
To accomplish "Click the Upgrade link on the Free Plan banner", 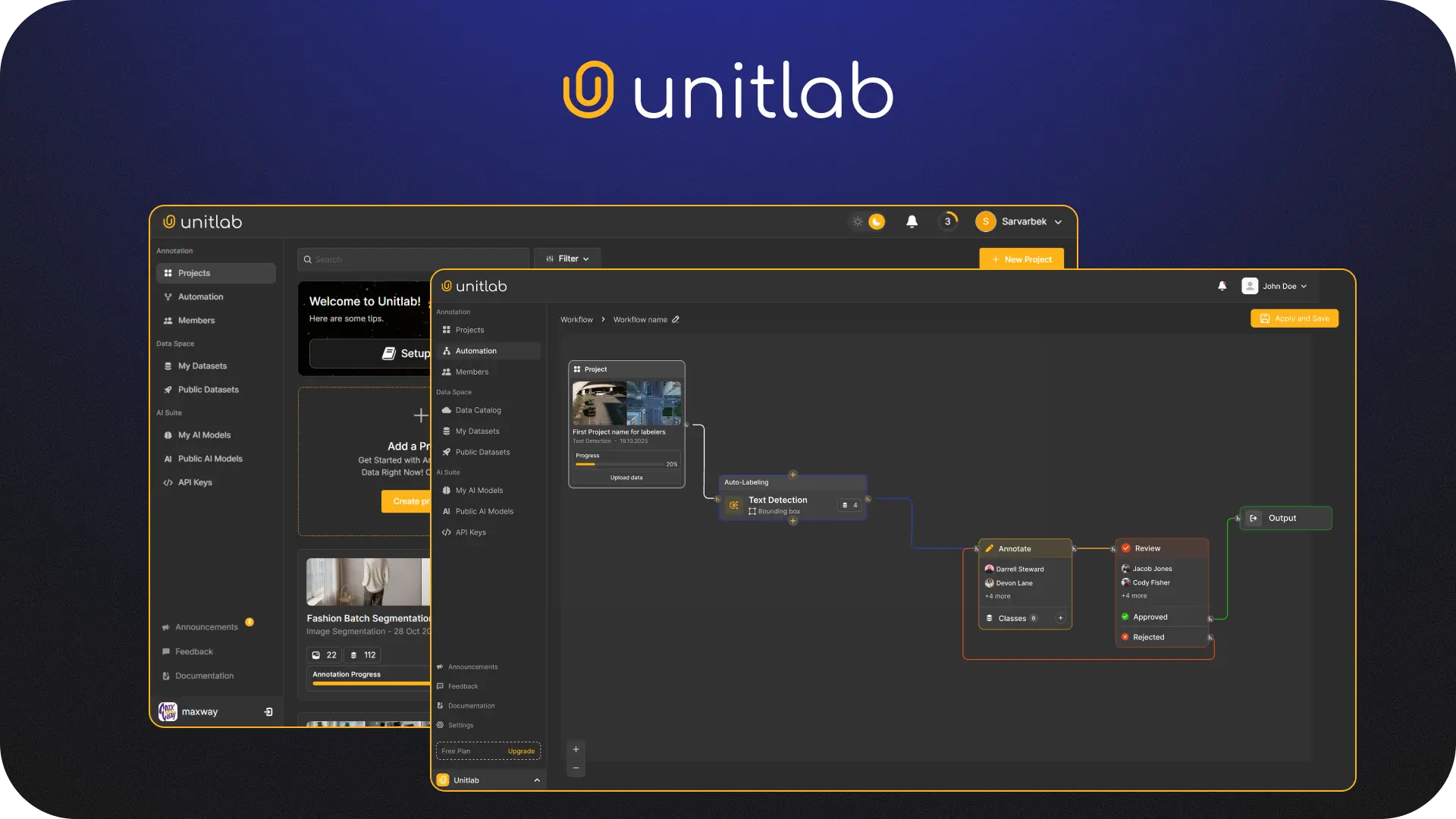I will [x=521, y=751].
